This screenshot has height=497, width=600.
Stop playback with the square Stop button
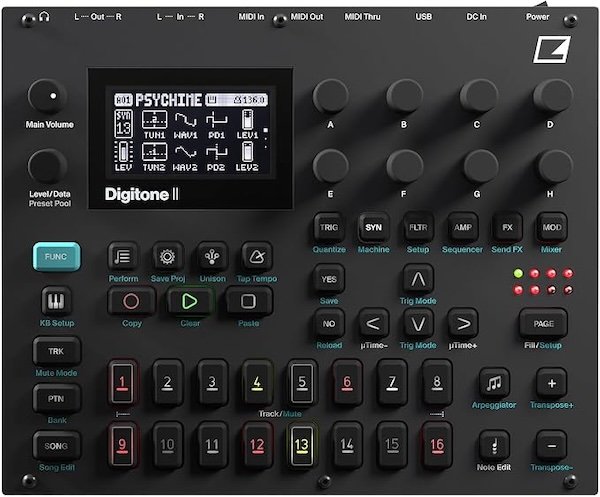(x=248, y=301)
